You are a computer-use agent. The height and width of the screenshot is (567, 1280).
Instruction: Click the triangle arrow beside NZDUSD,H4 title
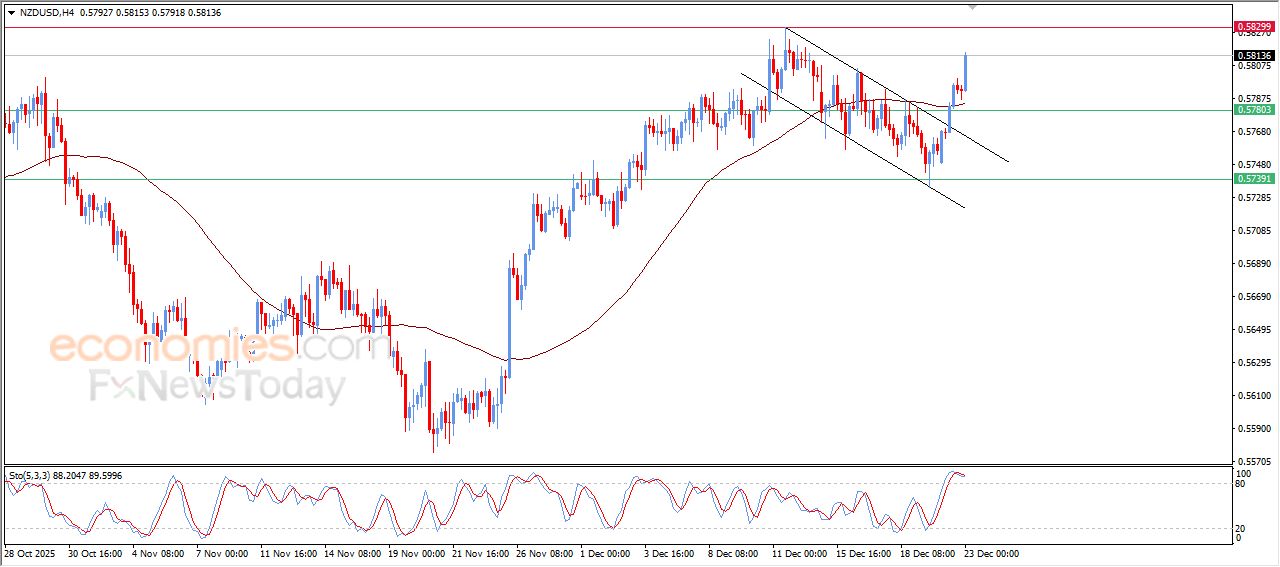[12, 12]
